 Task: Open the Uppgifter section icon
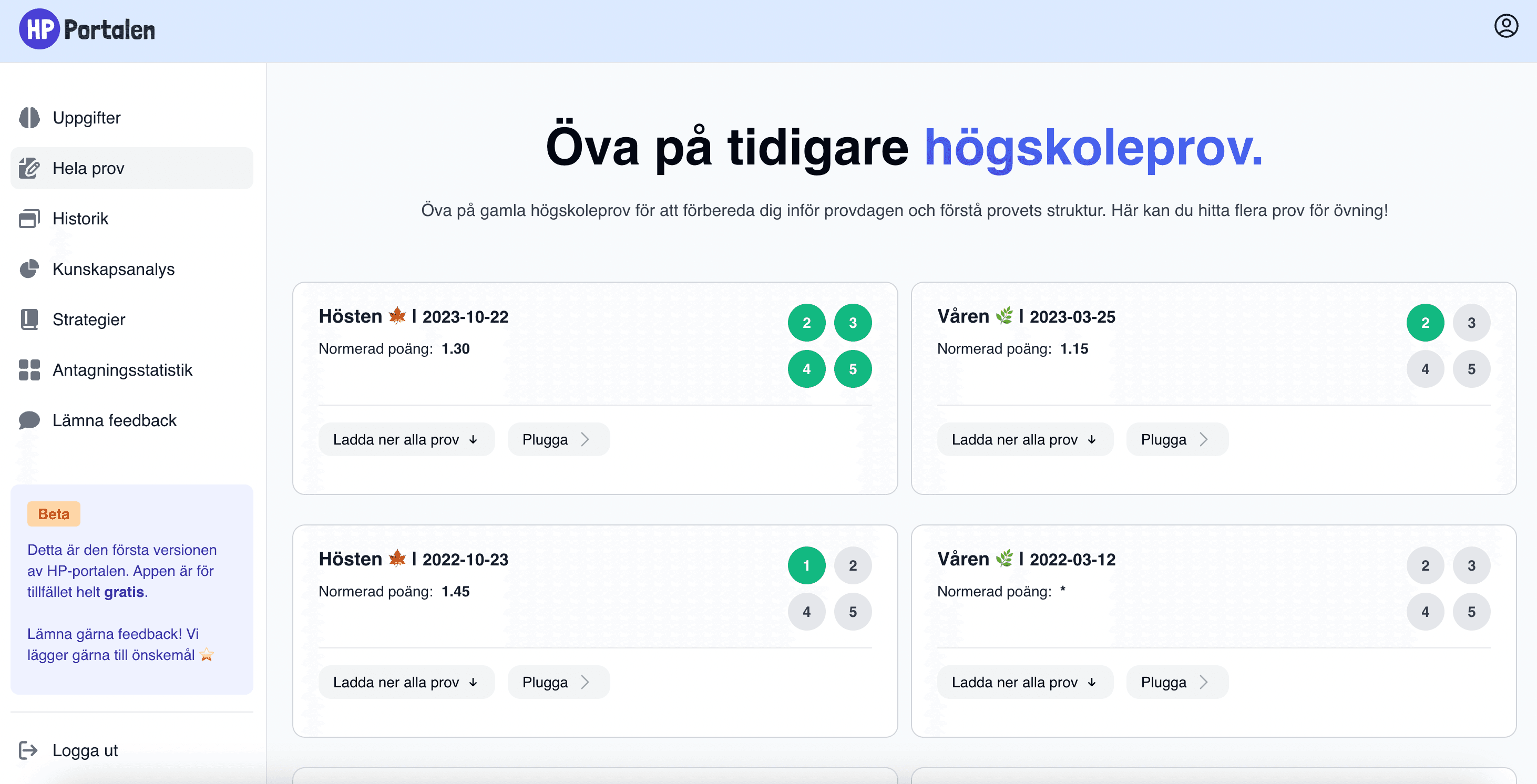[29, 118]
